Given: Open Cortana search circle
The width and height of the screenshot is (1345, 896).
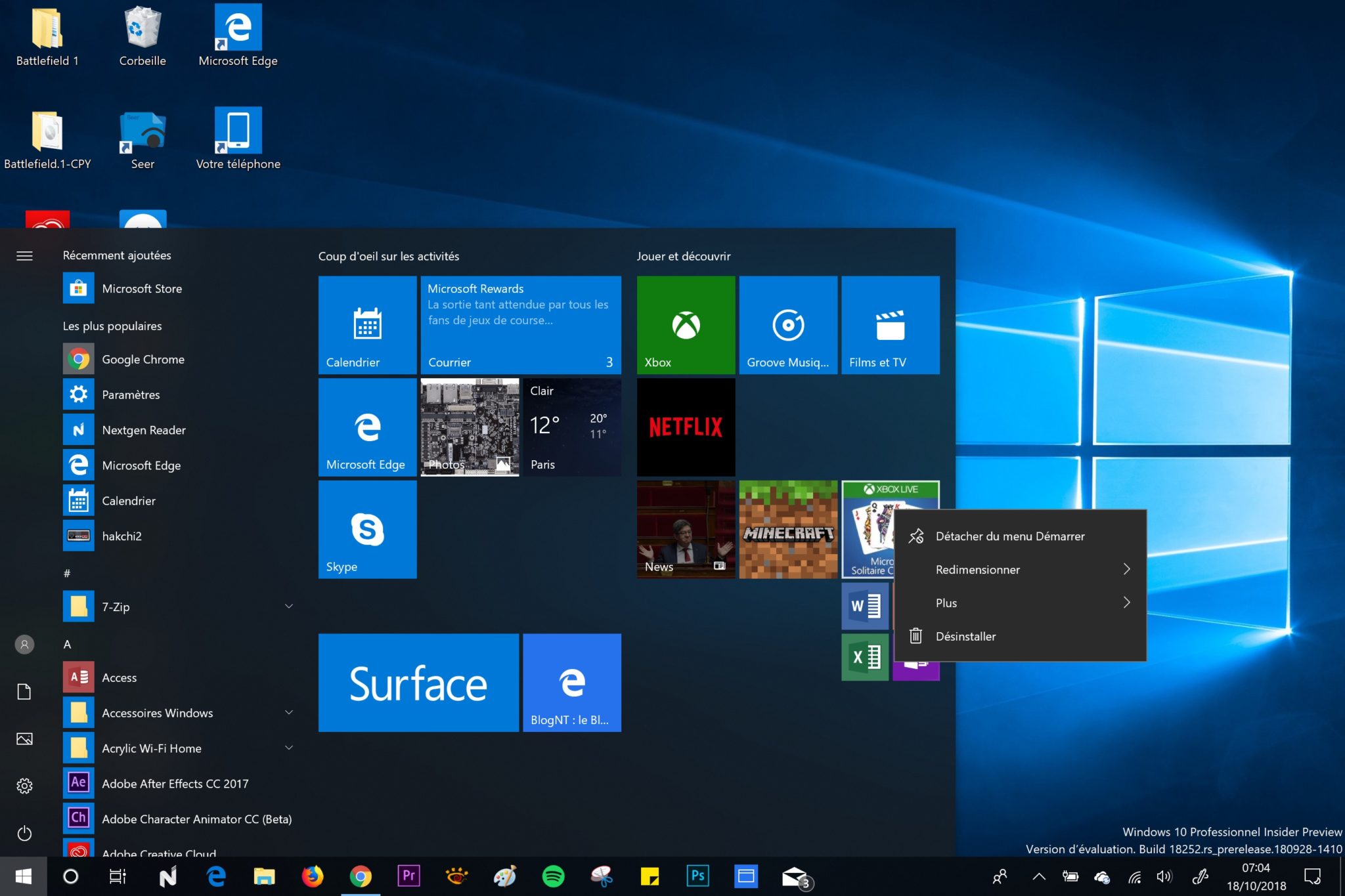Looking at the screenshot, I should click(70, 876).
